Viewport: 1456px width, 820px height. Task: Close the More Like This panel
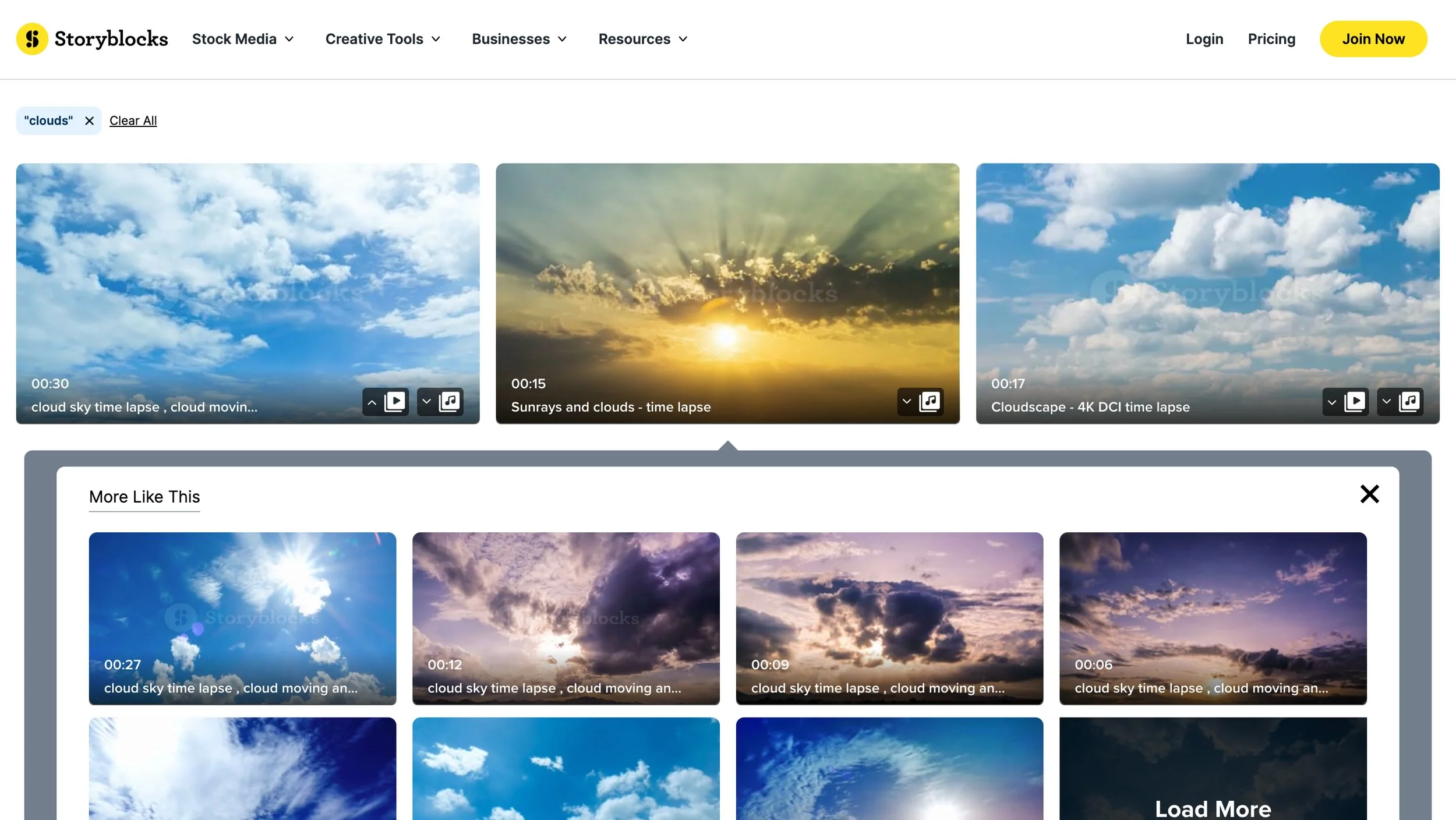1369,494
